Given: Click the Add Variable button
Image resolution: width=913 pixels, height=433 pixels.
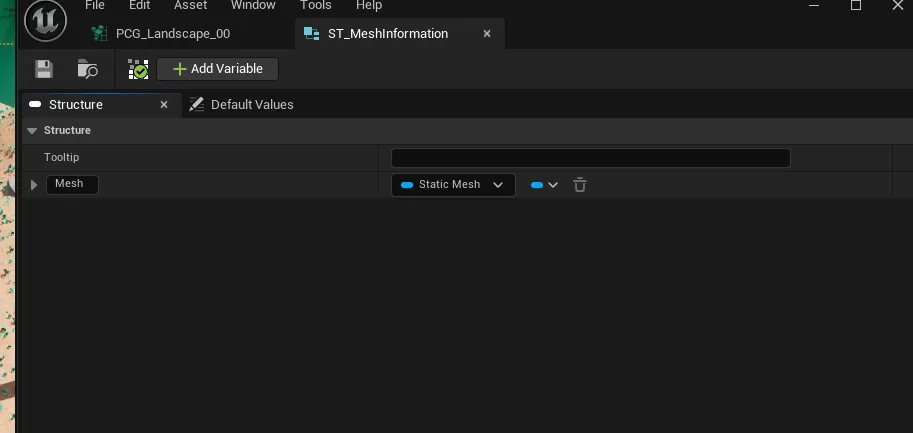Looking at the screenshot, I should [x=217, y=69].
